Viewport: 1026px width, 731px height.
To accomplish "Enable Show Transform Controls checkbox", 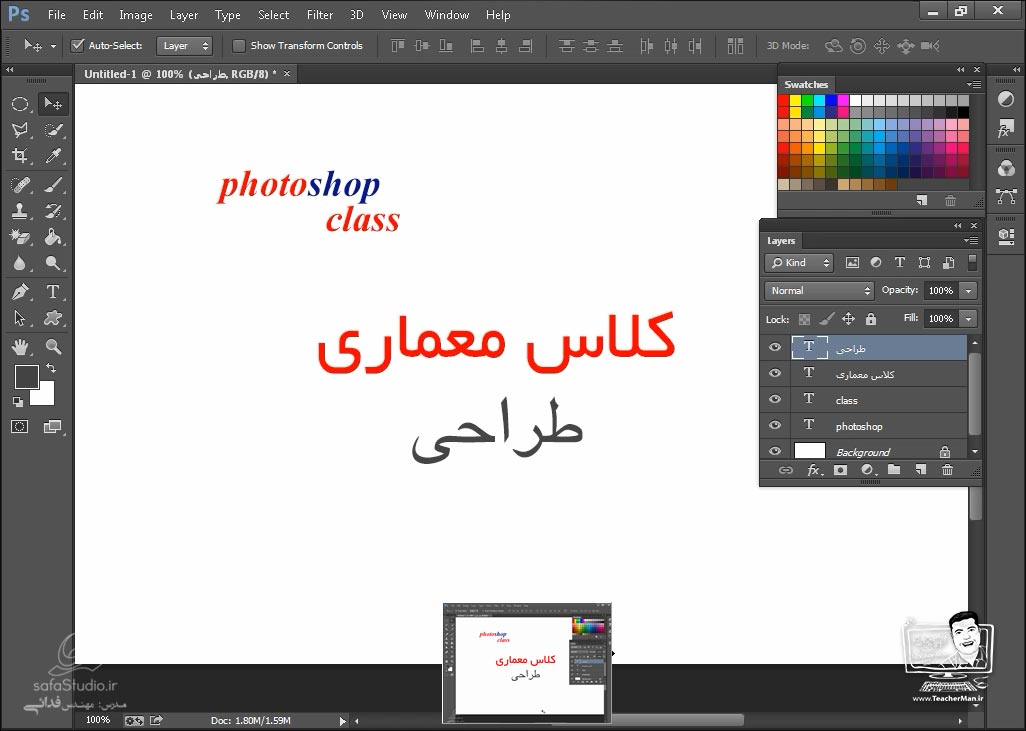I will tap(239, 45).
